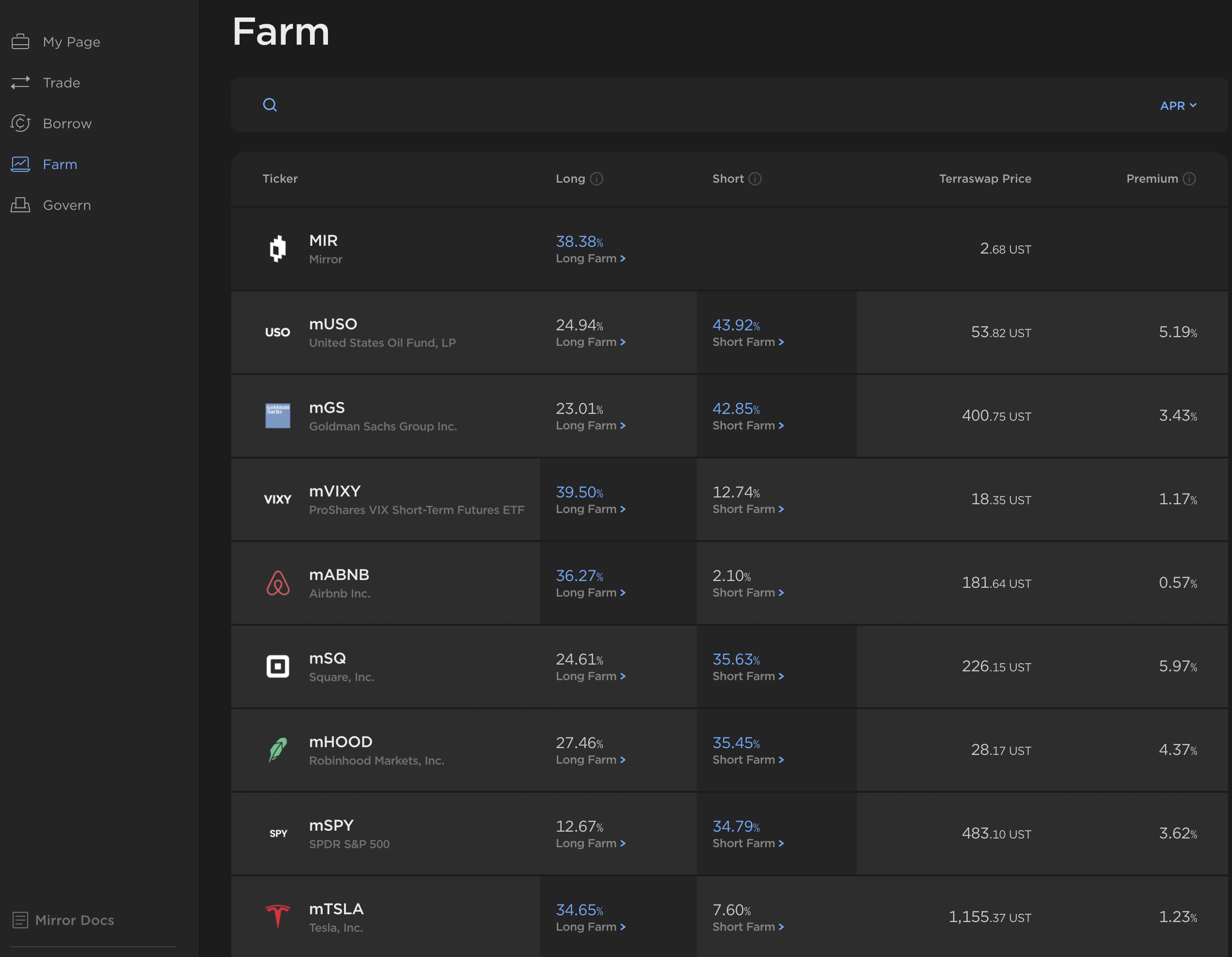Click the Robinhood mHOOD feather icon
The image size is (1232, 957).
click(277, 750)
